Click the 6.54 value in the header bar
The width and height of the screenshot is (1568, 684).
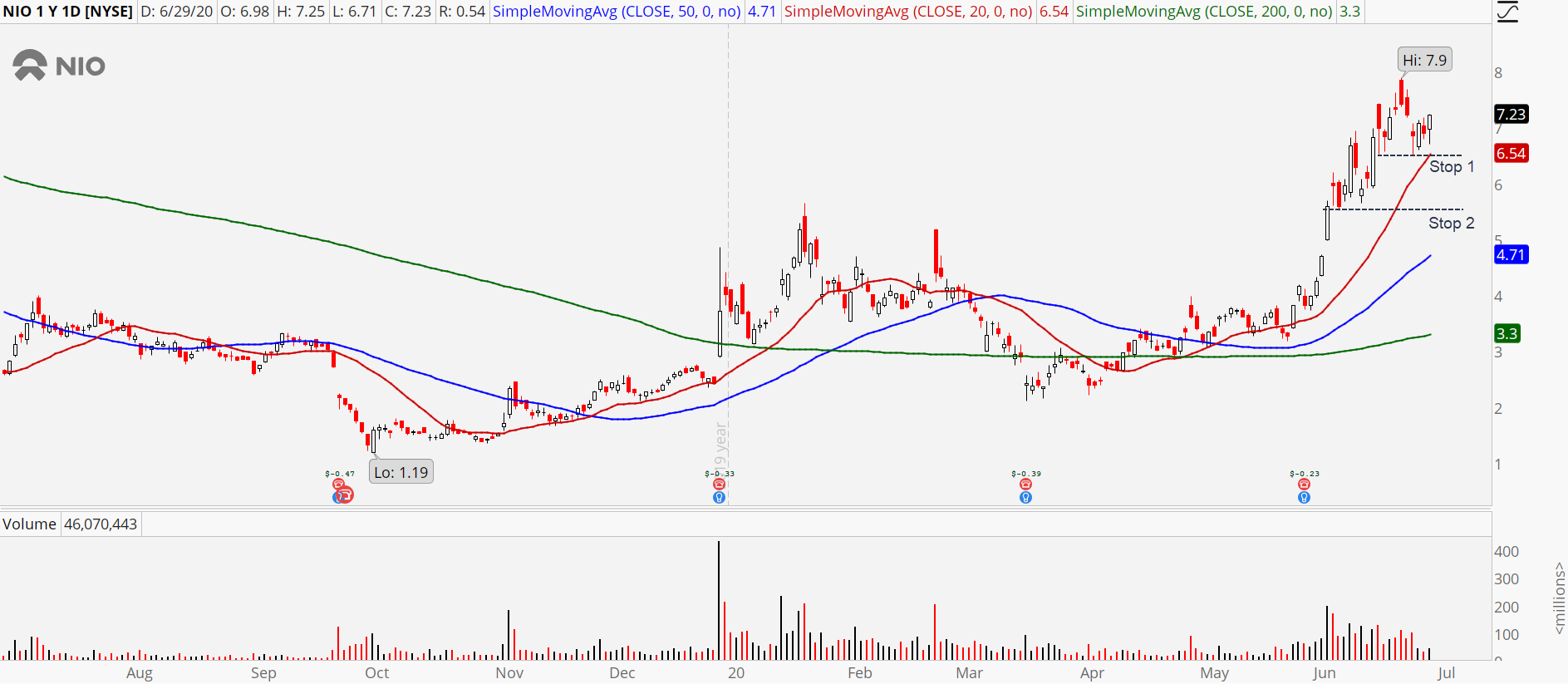click(1054, 12)
